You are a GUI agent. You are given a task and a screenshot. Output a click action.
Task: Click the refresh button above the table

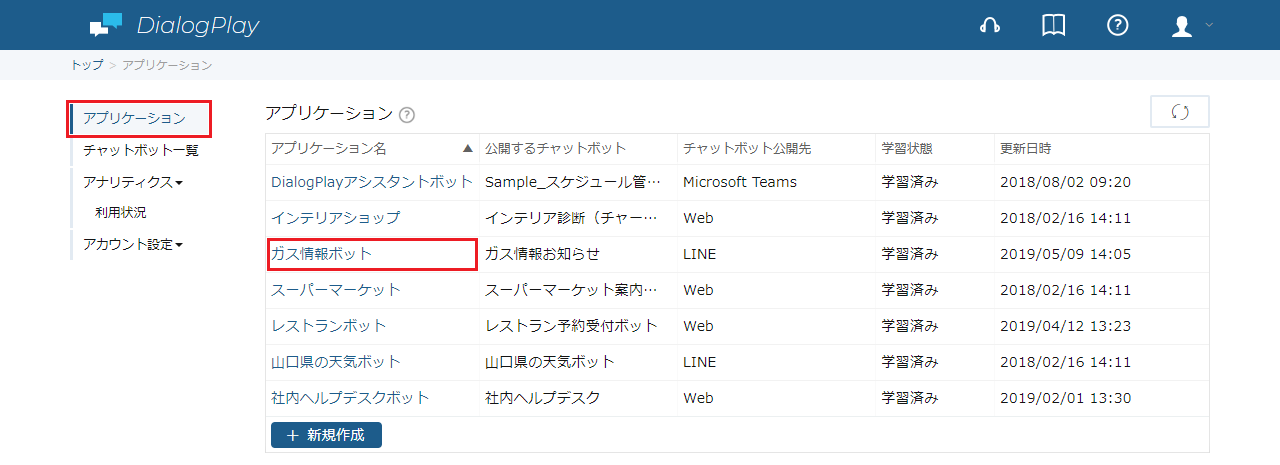pyautogui.click(x=1180, y=112)
